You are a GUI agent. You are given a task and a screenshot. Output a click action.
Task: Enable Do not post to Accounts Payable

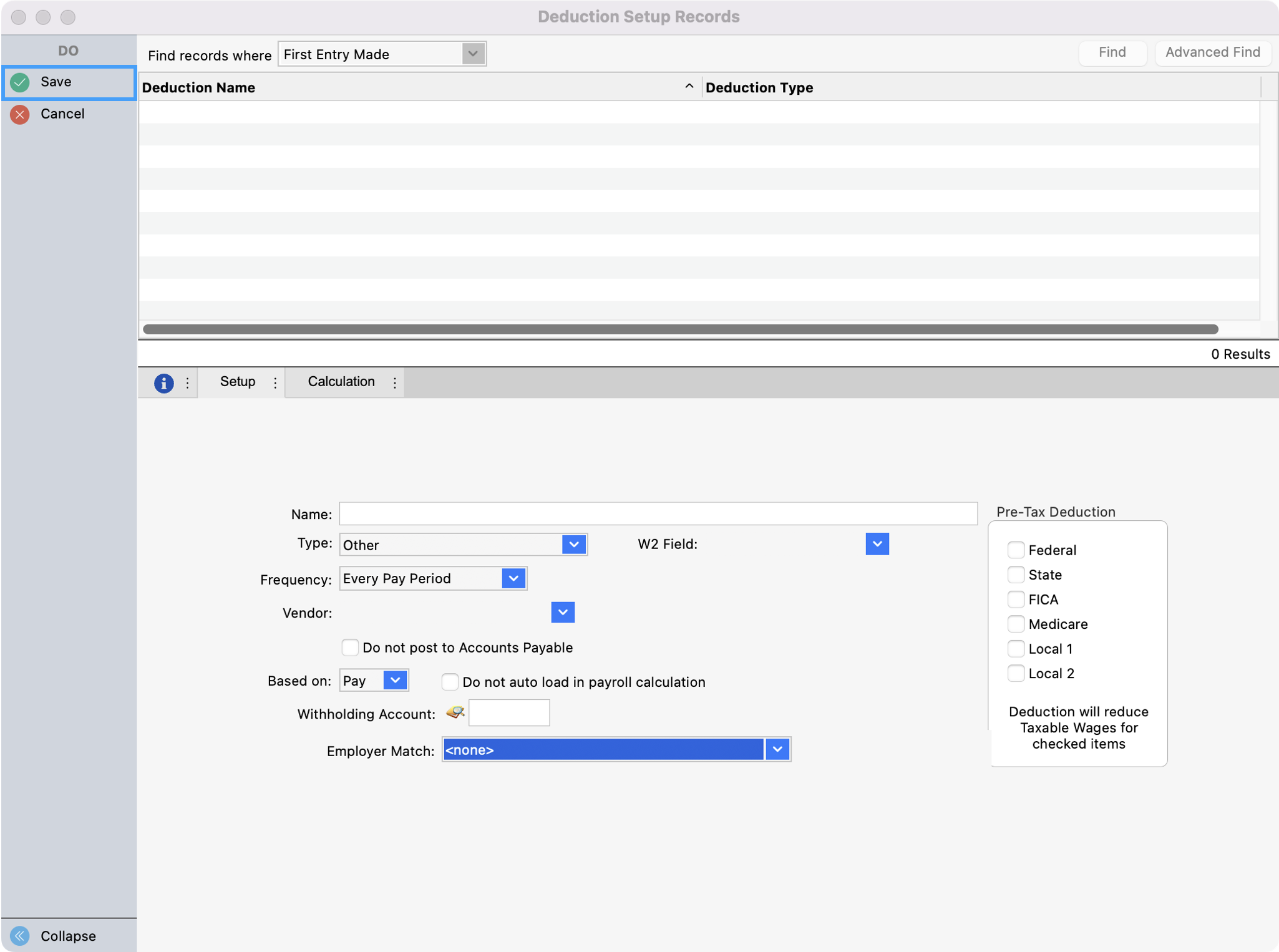(350, 647)
